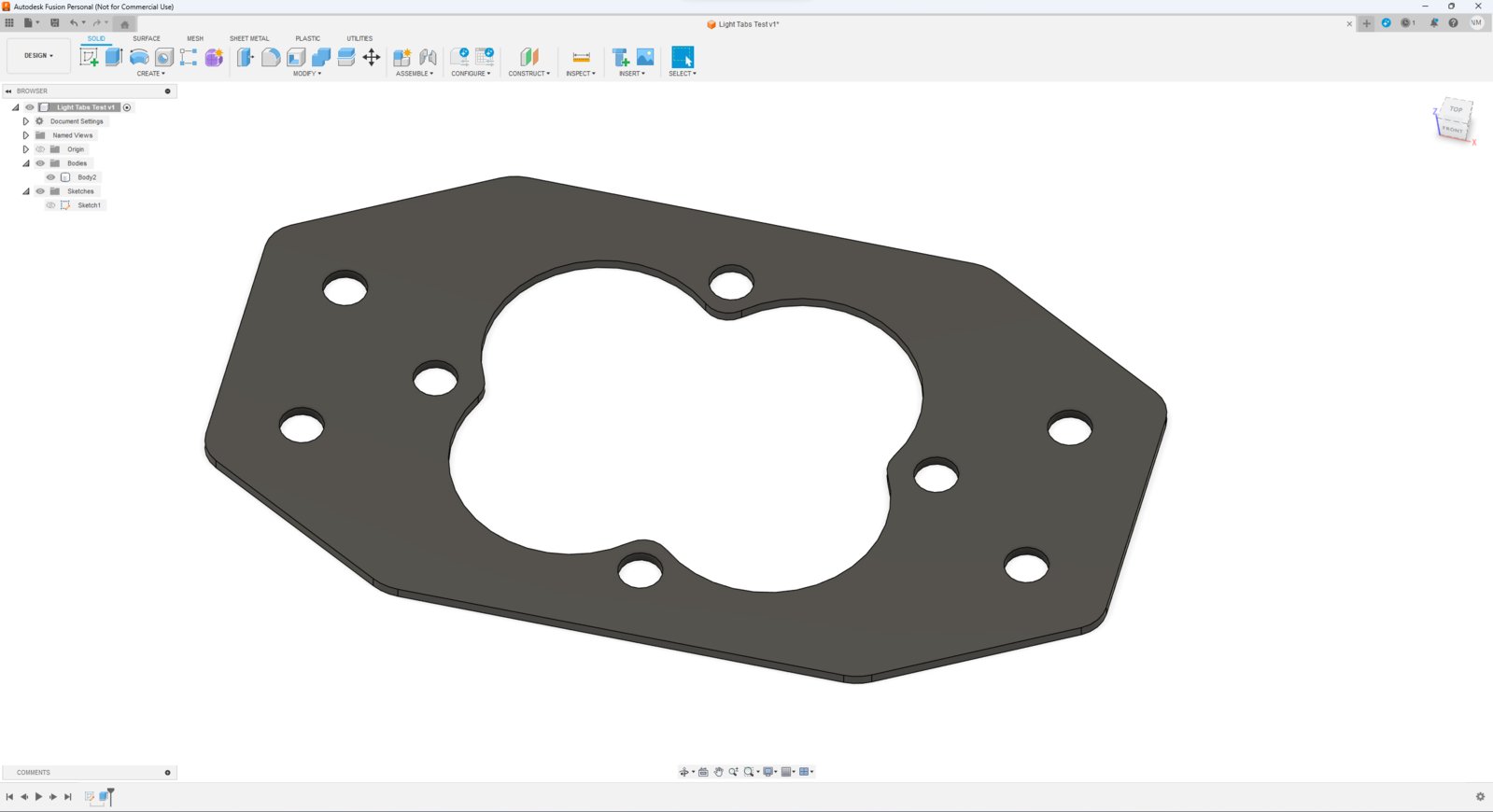Open the MODIFY dropdown menu
This screenshot has width=1493, height=812.
(307, 74)
